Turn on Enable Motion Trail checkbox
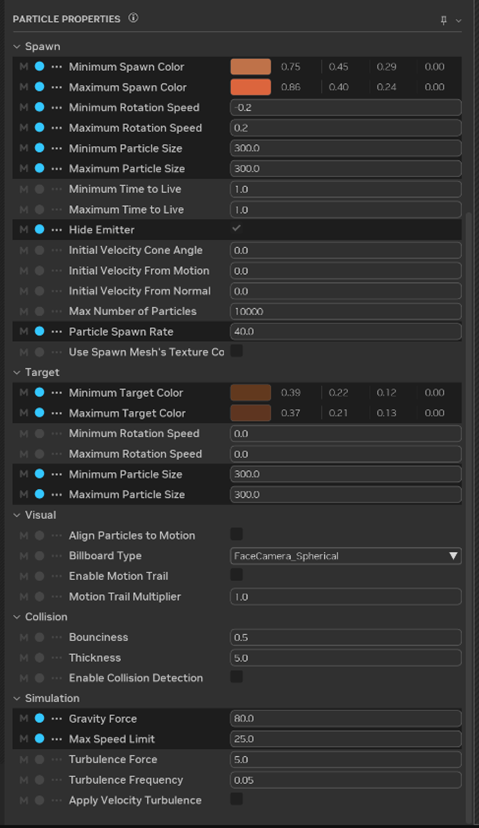479x828 pixels. [x=237, y=575]
